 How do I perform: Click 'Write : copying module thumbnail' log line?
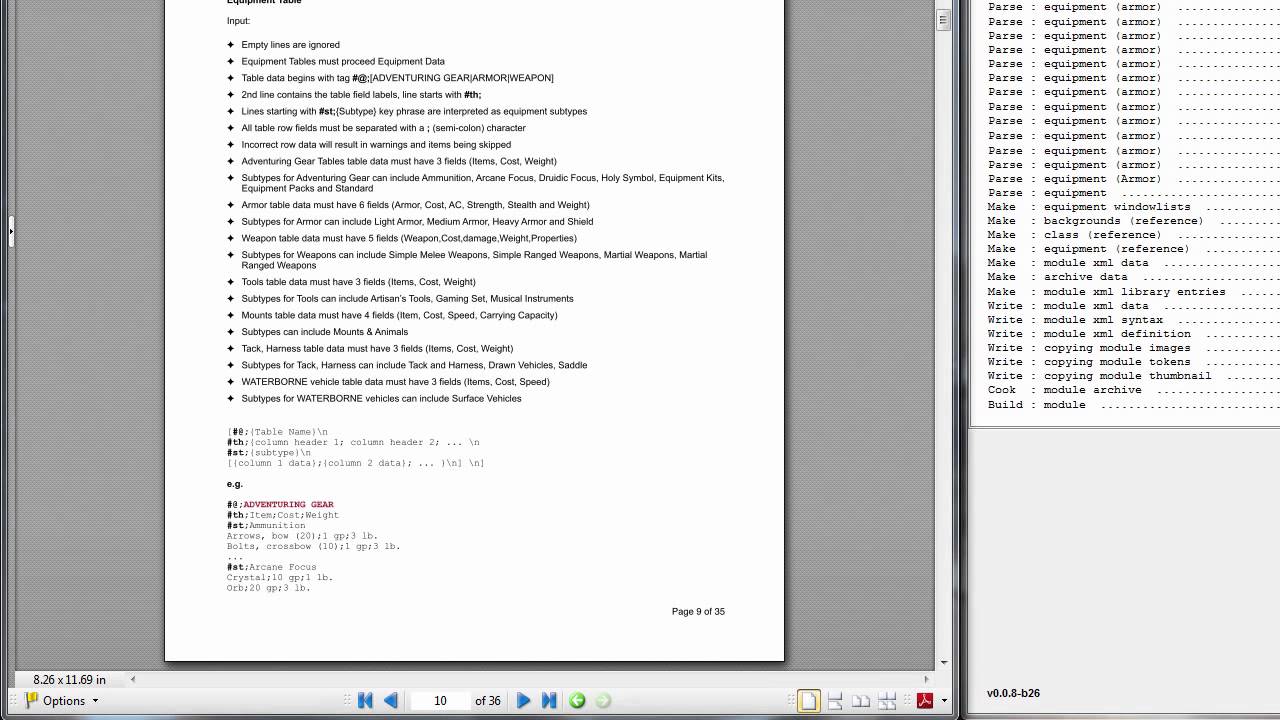tap(1099, 376)
